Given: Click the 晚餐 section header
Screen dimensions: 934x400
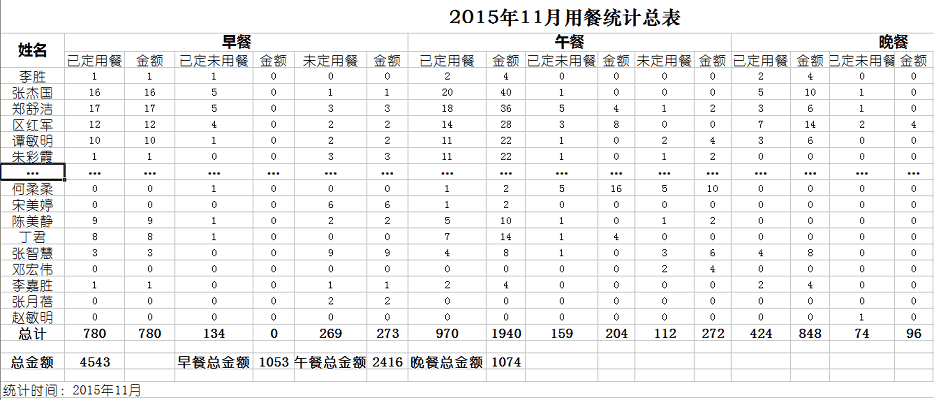Looking at the screenshot, I should (x=892, y=41).
